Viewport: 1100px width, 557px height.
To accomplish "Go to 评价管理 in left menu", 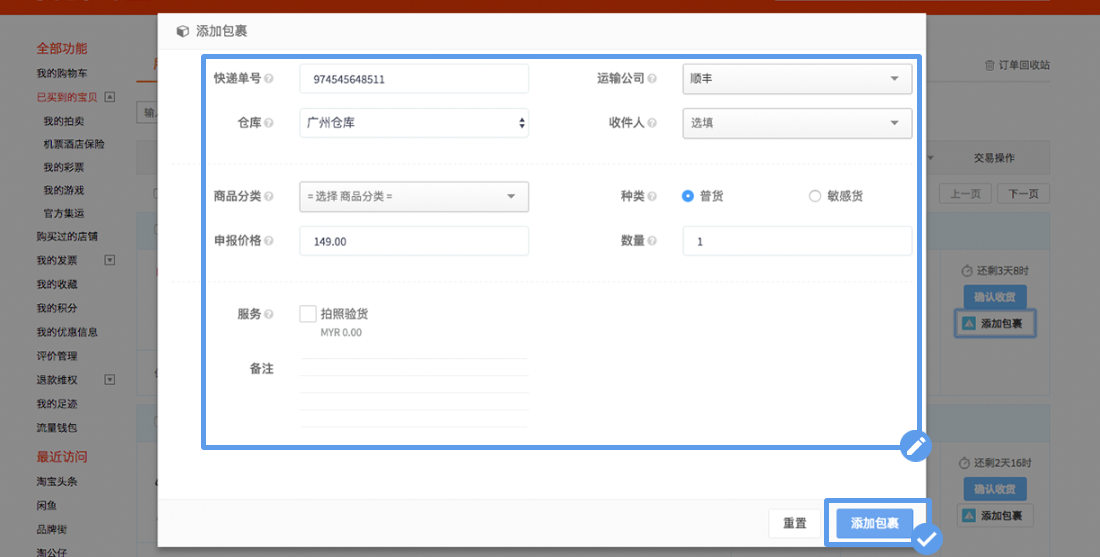I will click(x=57, y=356).
